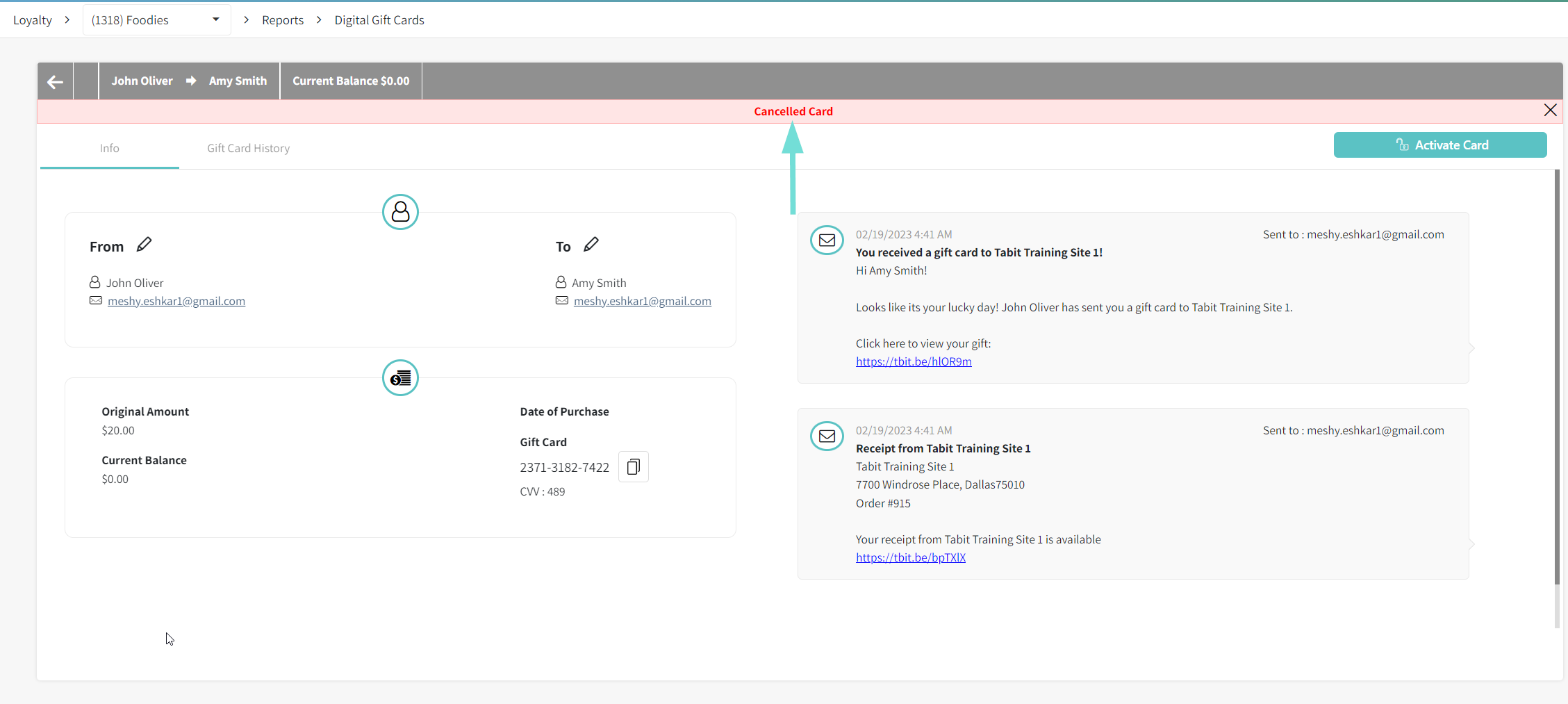Copy gift card number with the clipboard icon
Image resolution: width=1568 pixels, height=704 pixels.
pyautogui.click(x=633, y=466)
